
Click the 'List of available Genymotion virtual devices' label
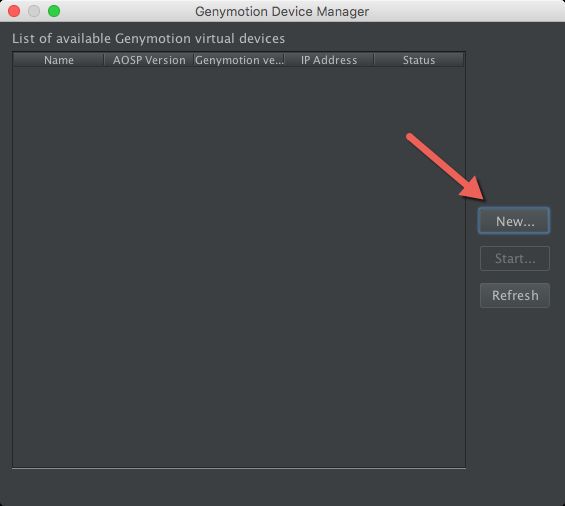(148, 39)
